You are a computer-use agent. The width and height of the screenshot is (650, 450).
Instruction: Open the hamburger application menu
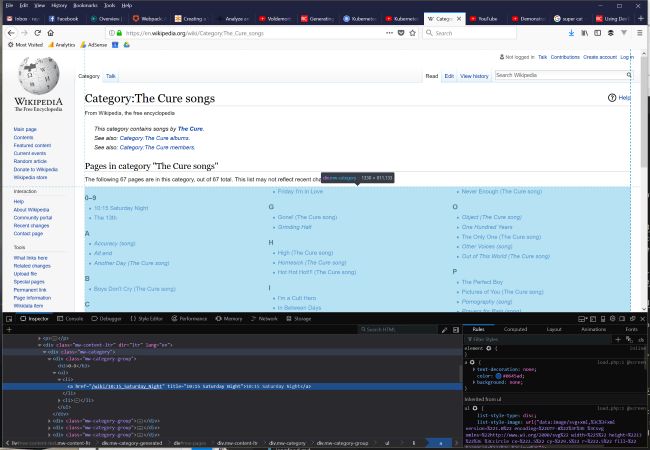pyautogui.click(x=640, y=33)
